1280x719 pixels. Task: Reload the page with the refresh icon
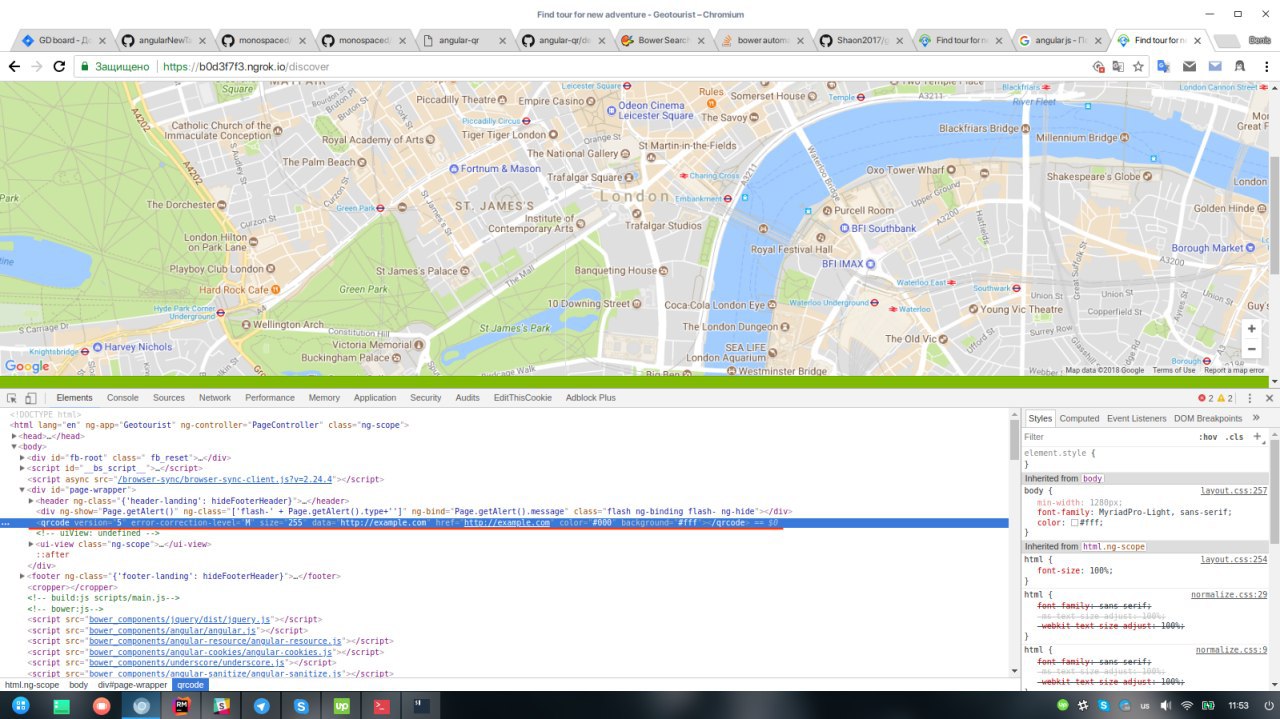point(59,66)
